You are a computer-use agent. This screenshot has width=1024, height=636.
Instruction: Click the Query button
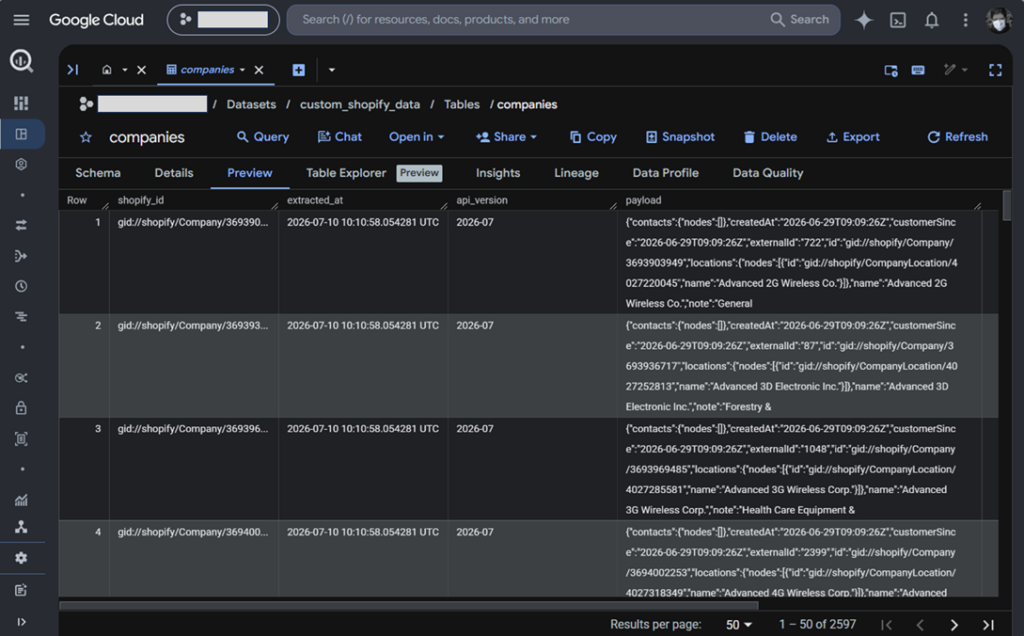tap(263, 137)
